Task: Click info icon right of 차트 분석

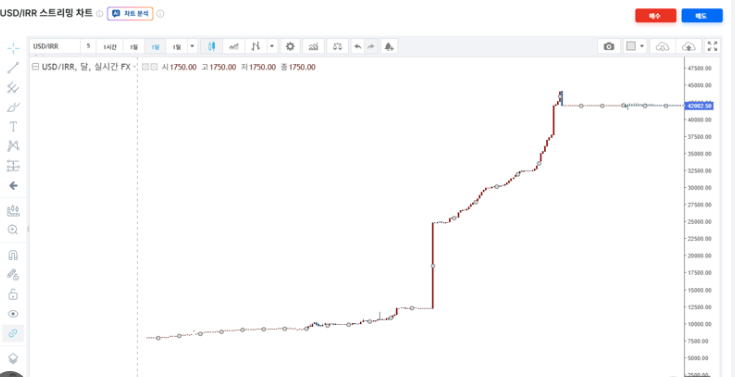Action: click(x=160, y=14)
